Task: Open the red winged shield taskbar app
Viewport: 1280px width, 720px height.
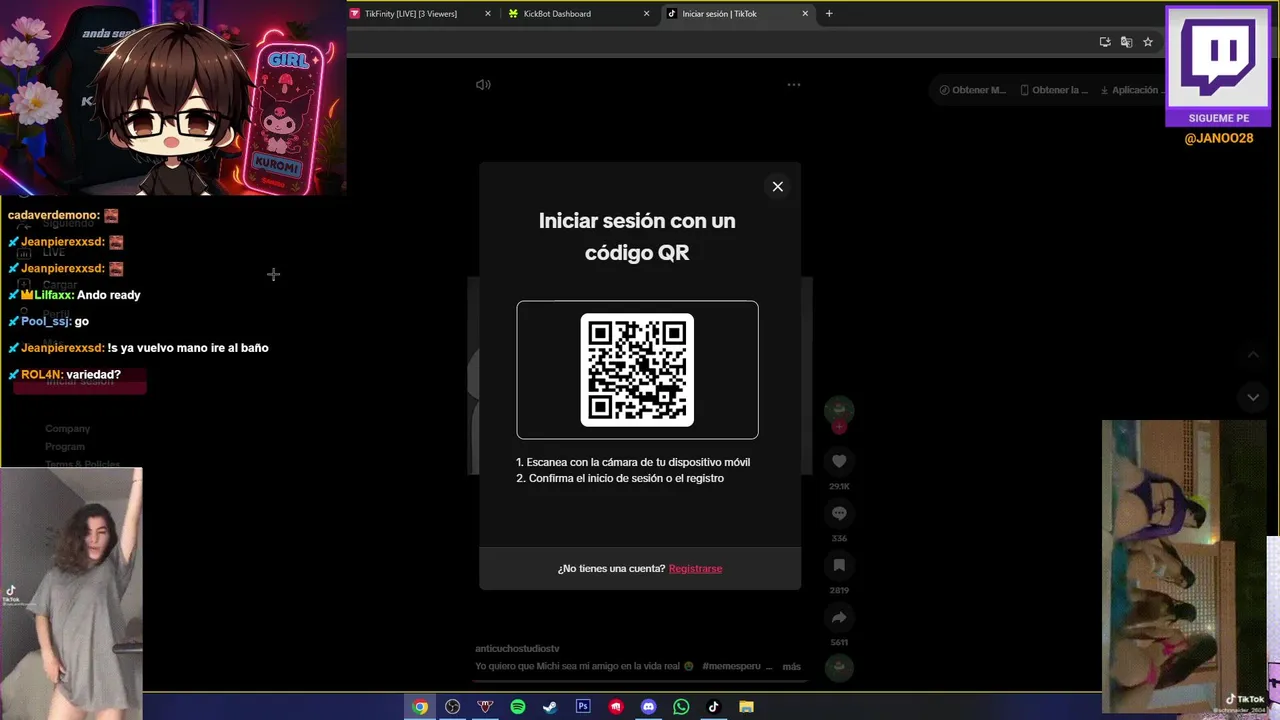Action: 485,707
